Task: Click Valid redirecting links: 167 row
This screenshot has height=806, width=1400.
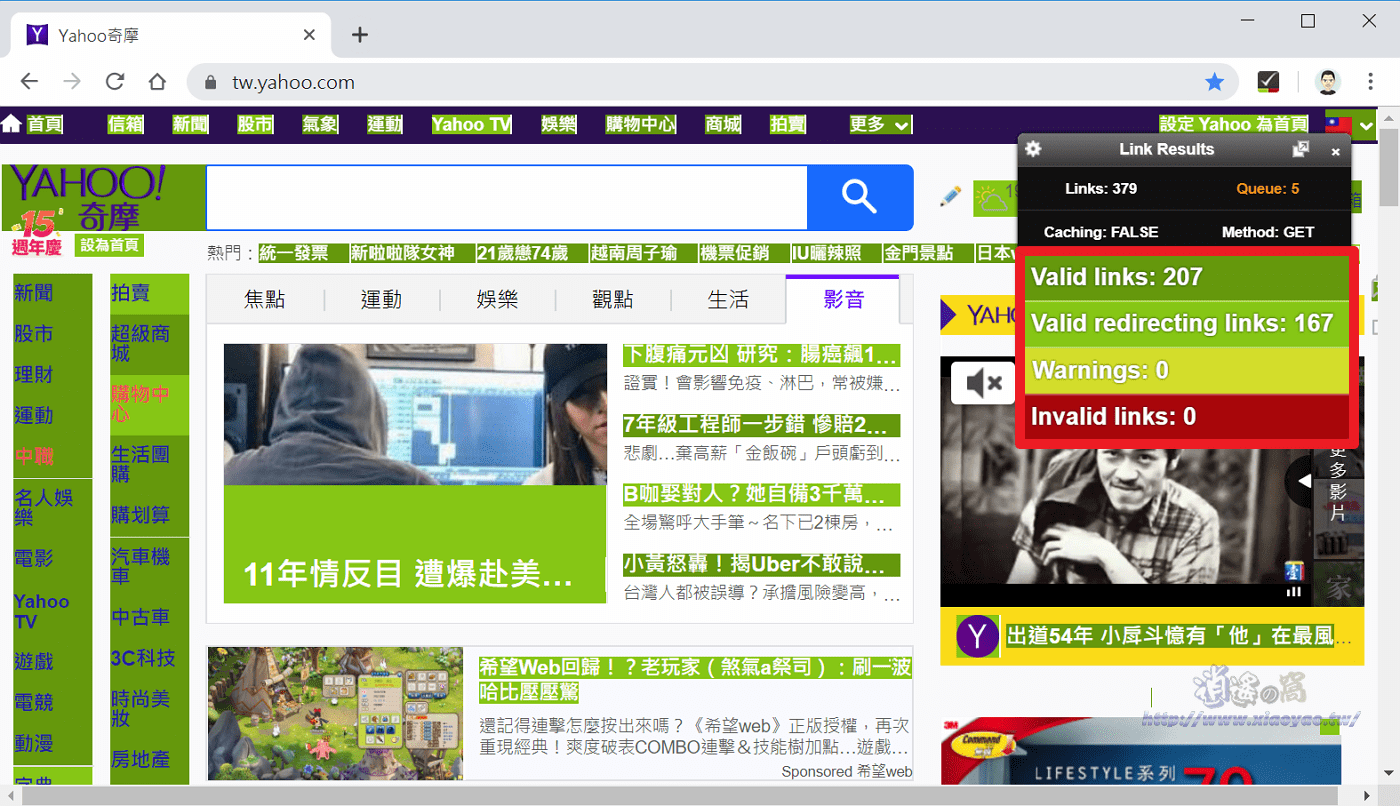Action: point(1186,323)
